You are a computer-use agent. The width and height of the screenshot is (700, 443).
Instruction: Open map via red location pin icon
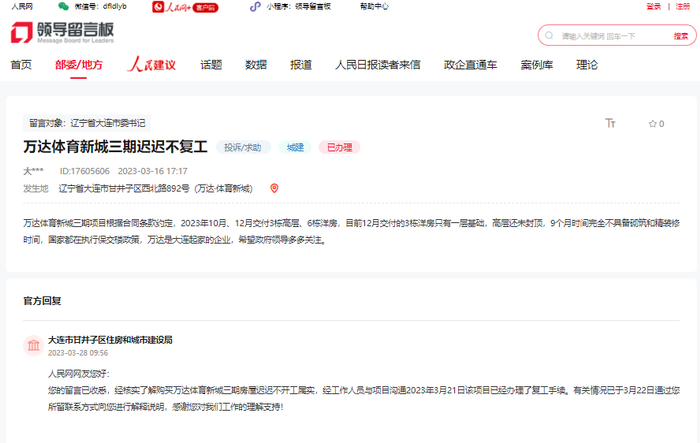[x=274, y=188]
